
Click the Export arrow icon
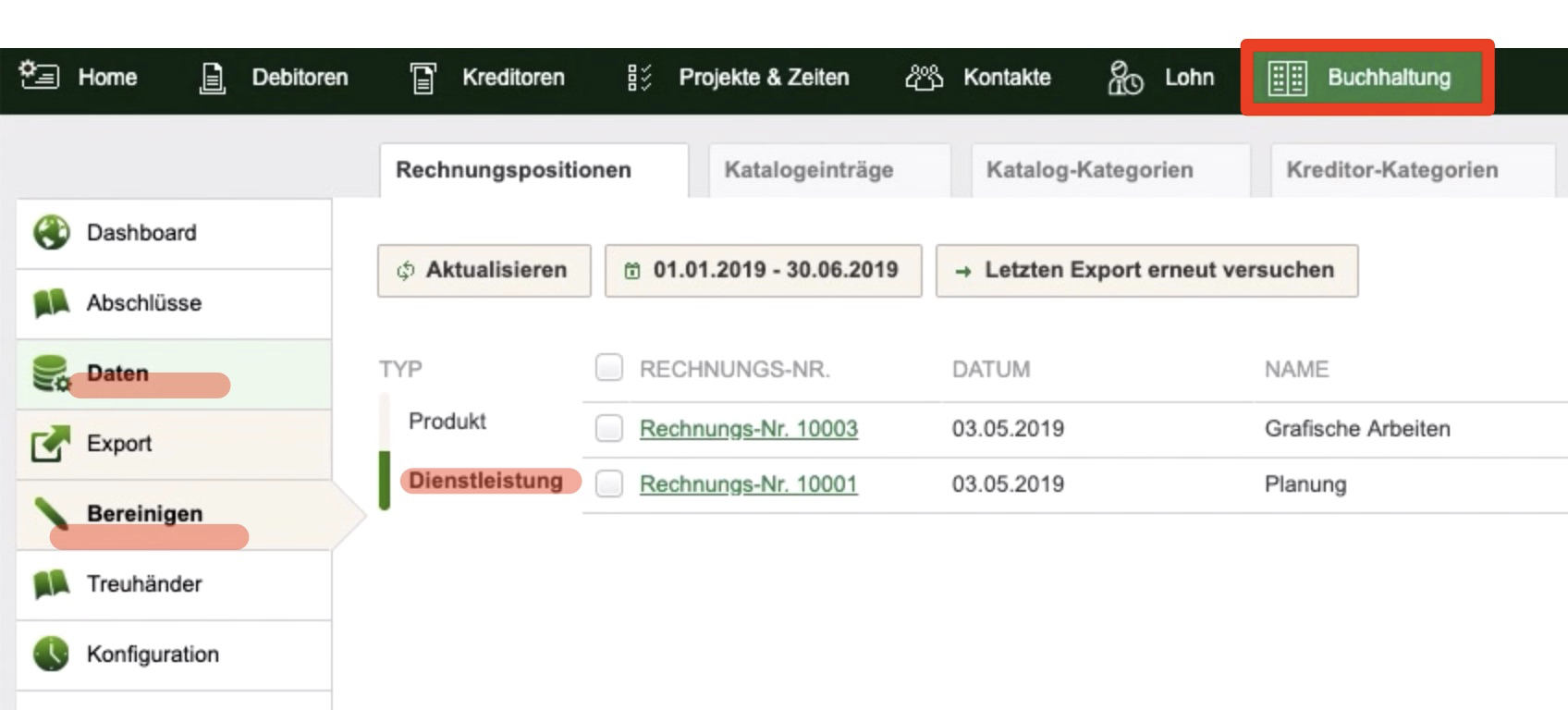51,443
